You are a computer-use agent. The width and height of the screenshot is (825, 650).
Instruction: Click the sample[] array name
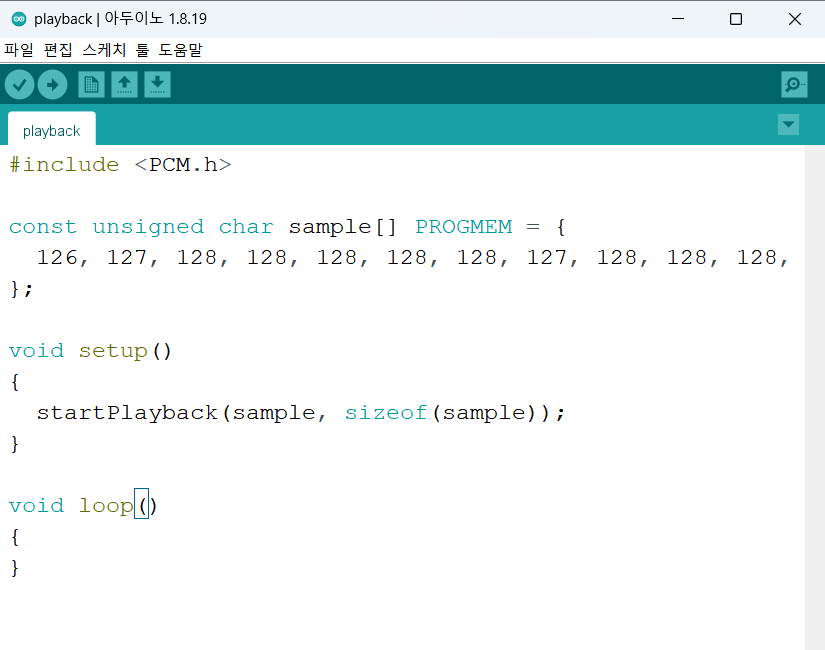point(342,227)
